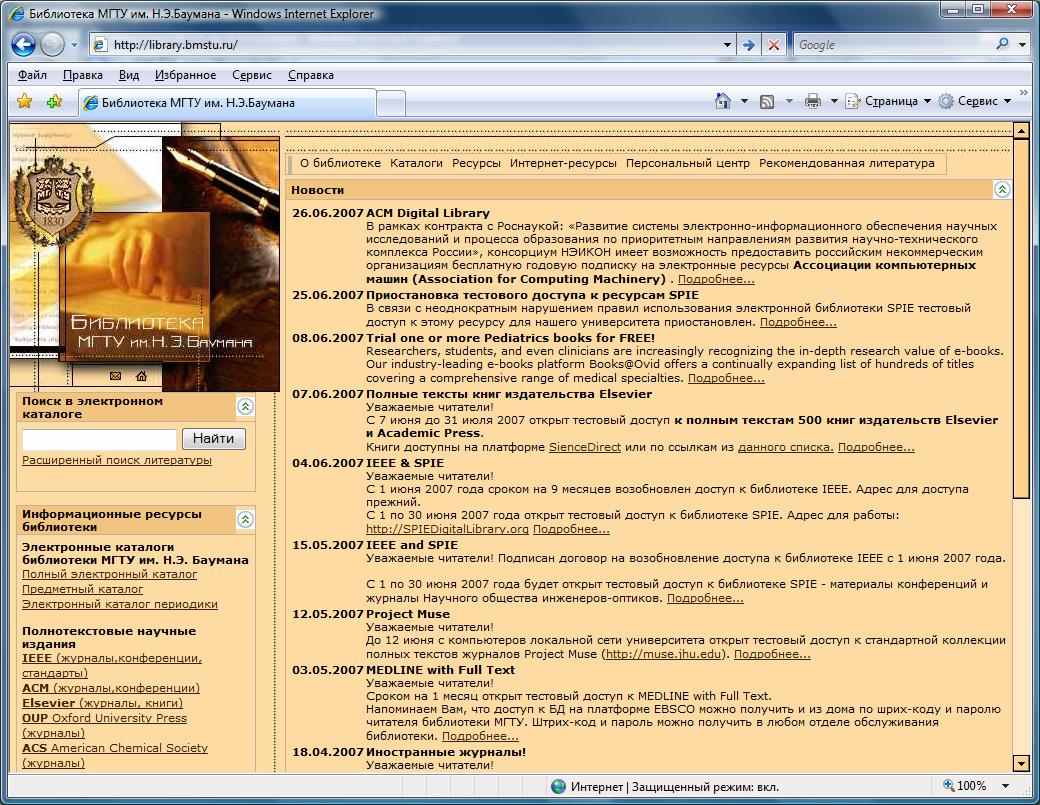Open the Справка menu
This screenshot has height=805, width=1040.
[310, 75]
